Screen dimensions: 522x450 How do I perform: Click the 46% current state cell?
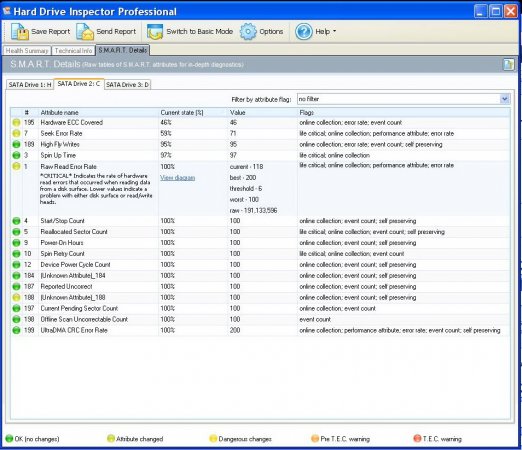click(x=166, y=122)
